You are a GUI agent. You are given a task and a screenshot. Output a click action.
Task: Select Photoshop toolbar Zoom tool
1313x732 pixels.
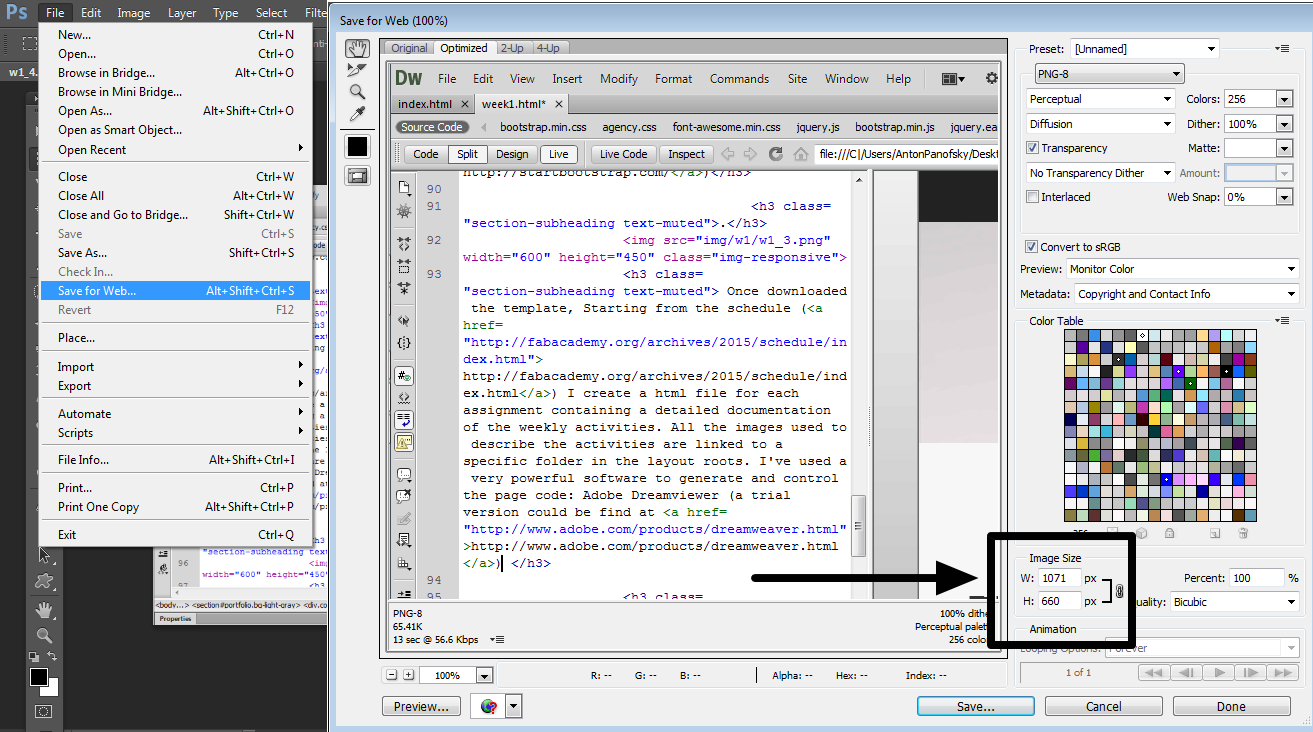pos(44,635)
